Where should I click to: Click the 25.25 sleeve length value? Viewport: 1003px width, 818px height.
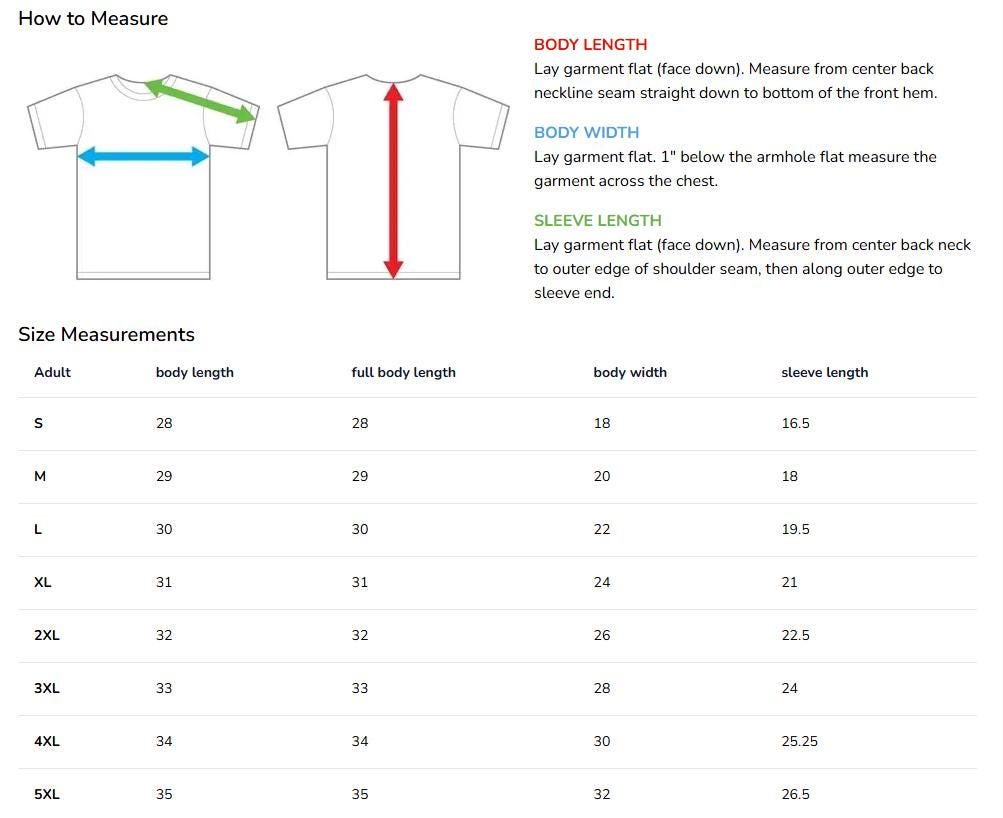(800, 742)
